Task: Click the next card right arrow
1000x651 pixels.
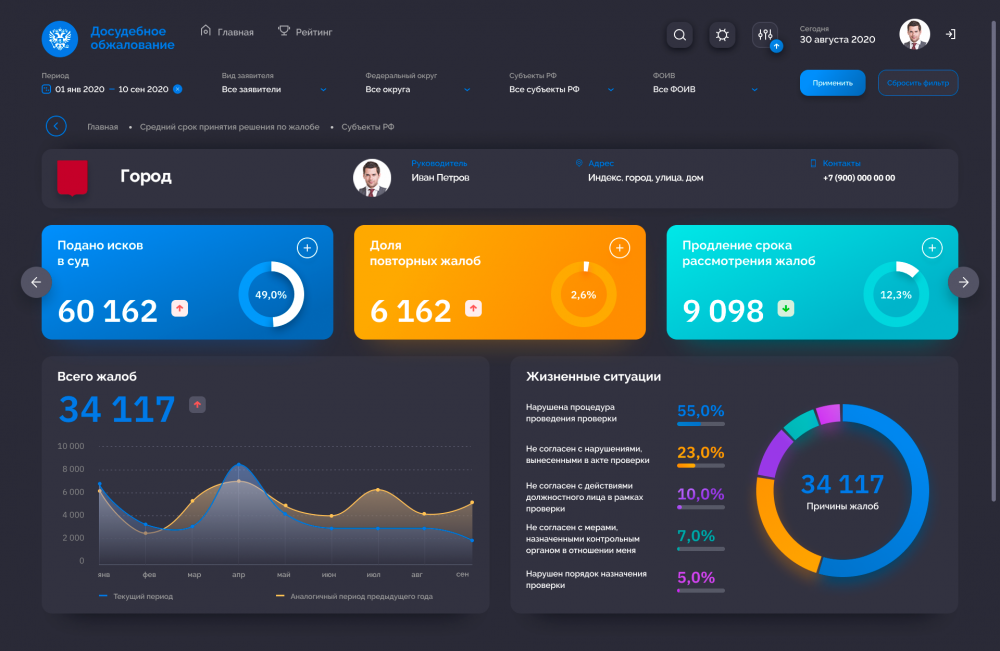Action: 963,282
